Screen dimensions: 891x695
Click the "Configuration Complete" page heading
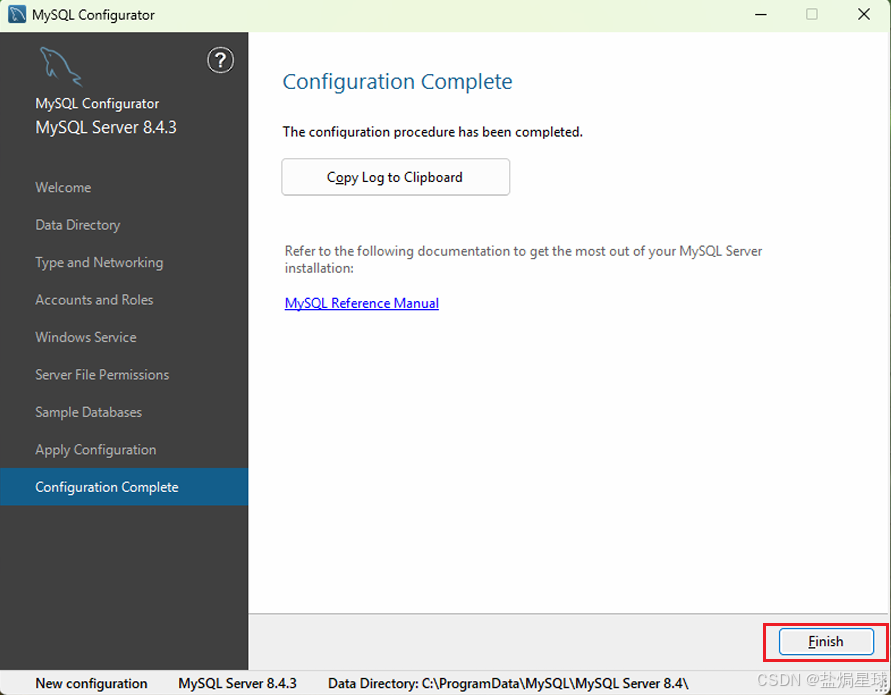click(x=397, y=82)
